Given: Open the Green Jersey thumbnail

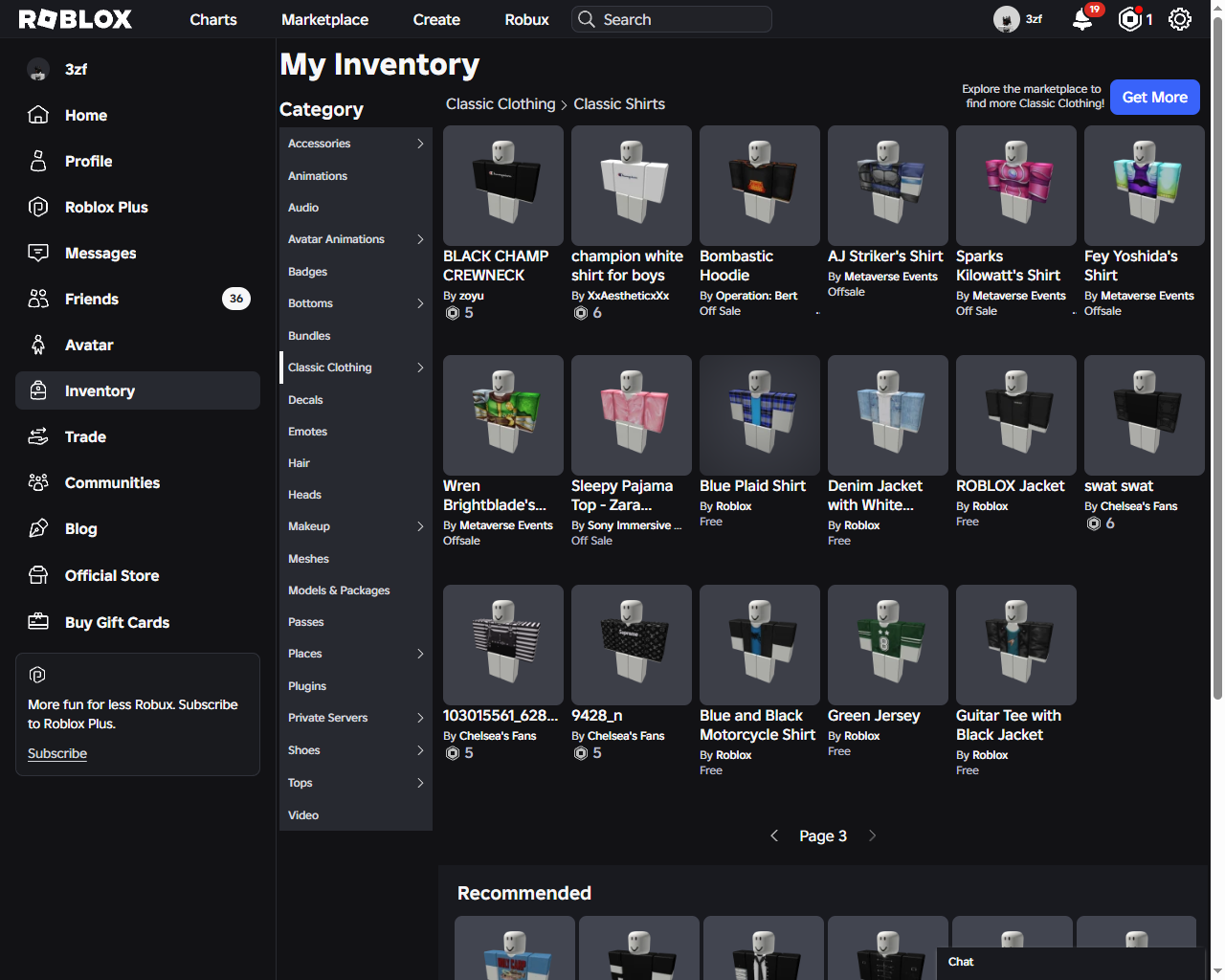Looking at the screenshot, I should (888, 645).
